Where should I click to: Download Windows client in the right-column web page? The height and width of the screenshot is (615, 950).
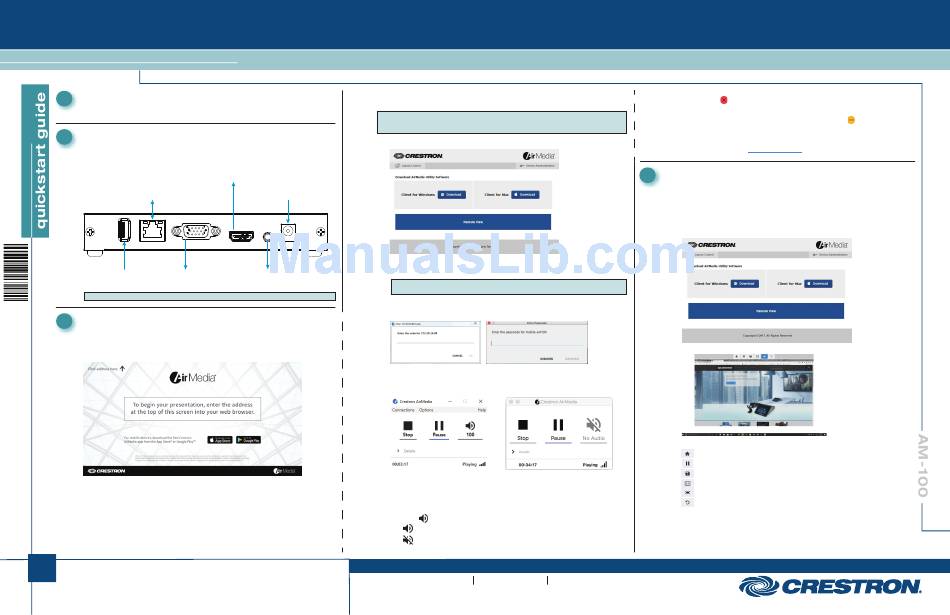745,284
